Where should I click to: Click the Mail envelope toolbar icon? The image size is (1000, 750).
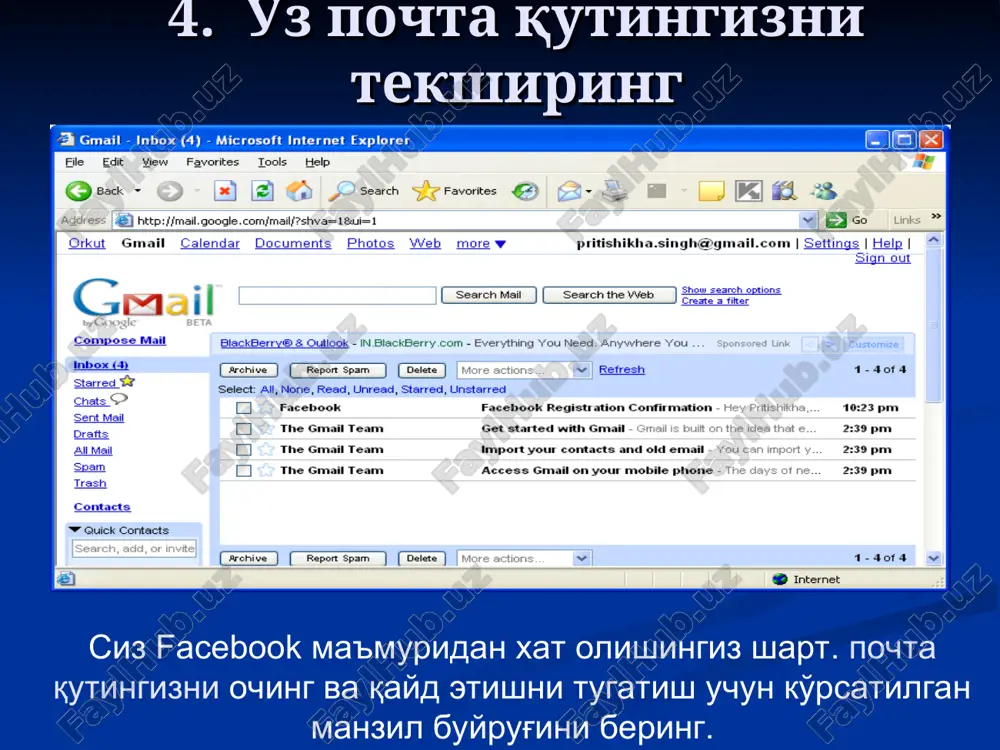tap(569, 191)
